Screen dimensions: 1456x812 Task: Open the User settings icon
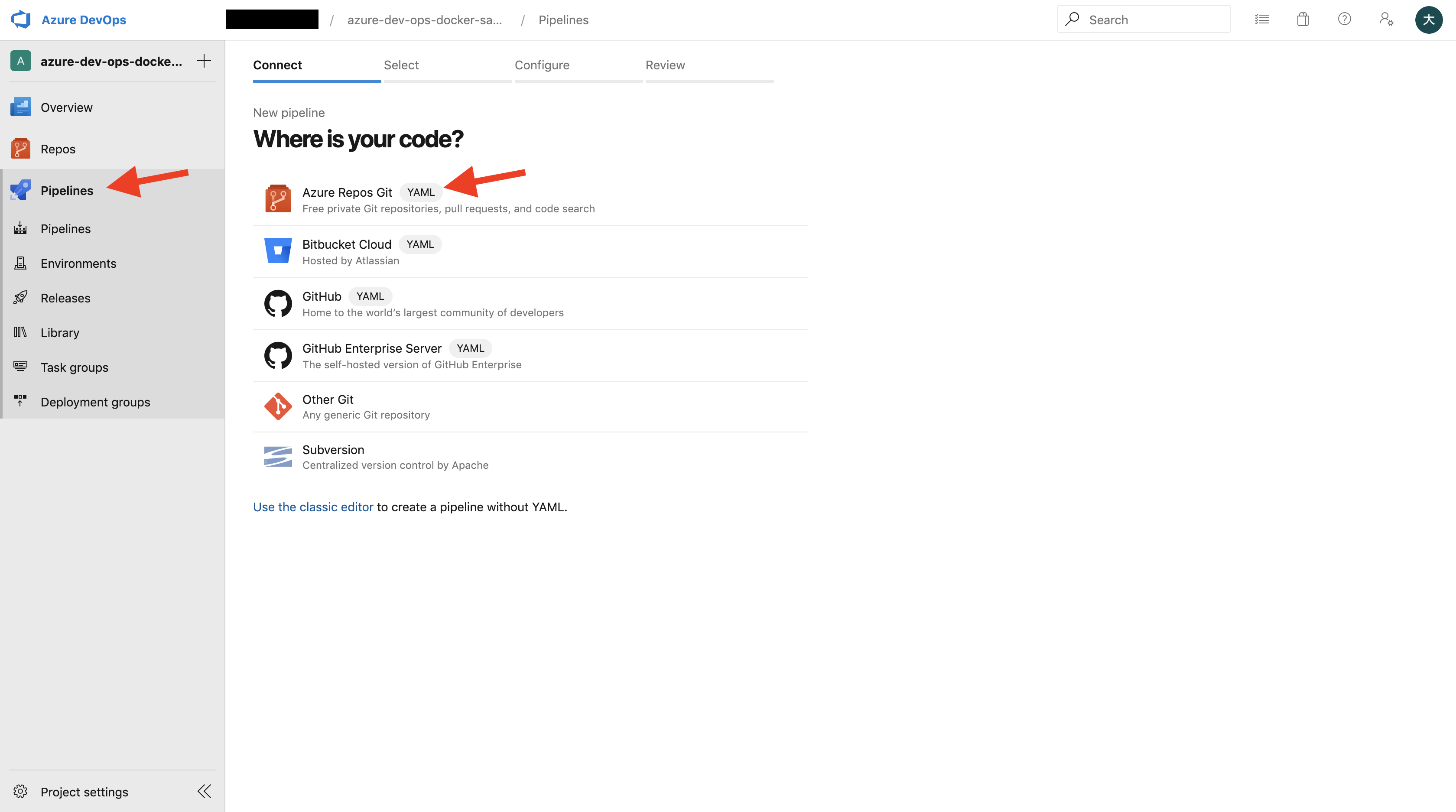point(1386,20)
